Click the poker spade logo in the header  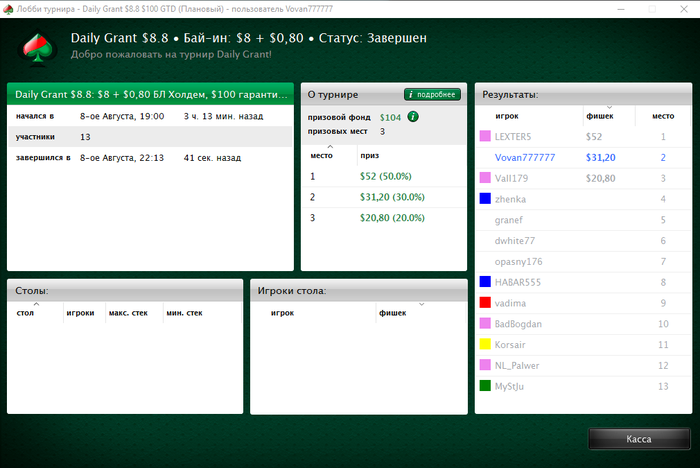pyautogui.click(x=38, y=48)
